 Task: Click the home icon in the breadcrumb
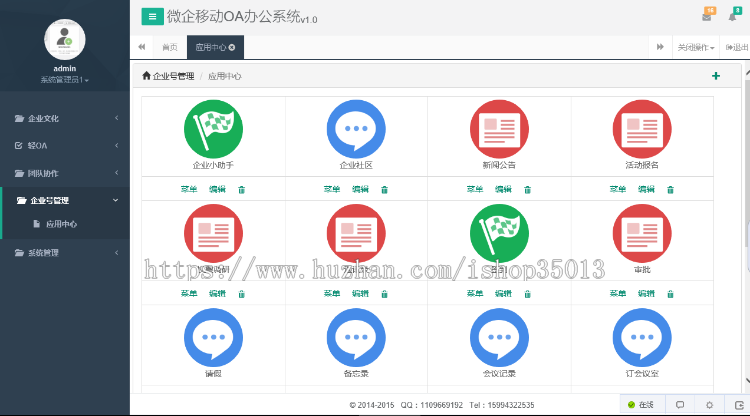pos(146,76)
